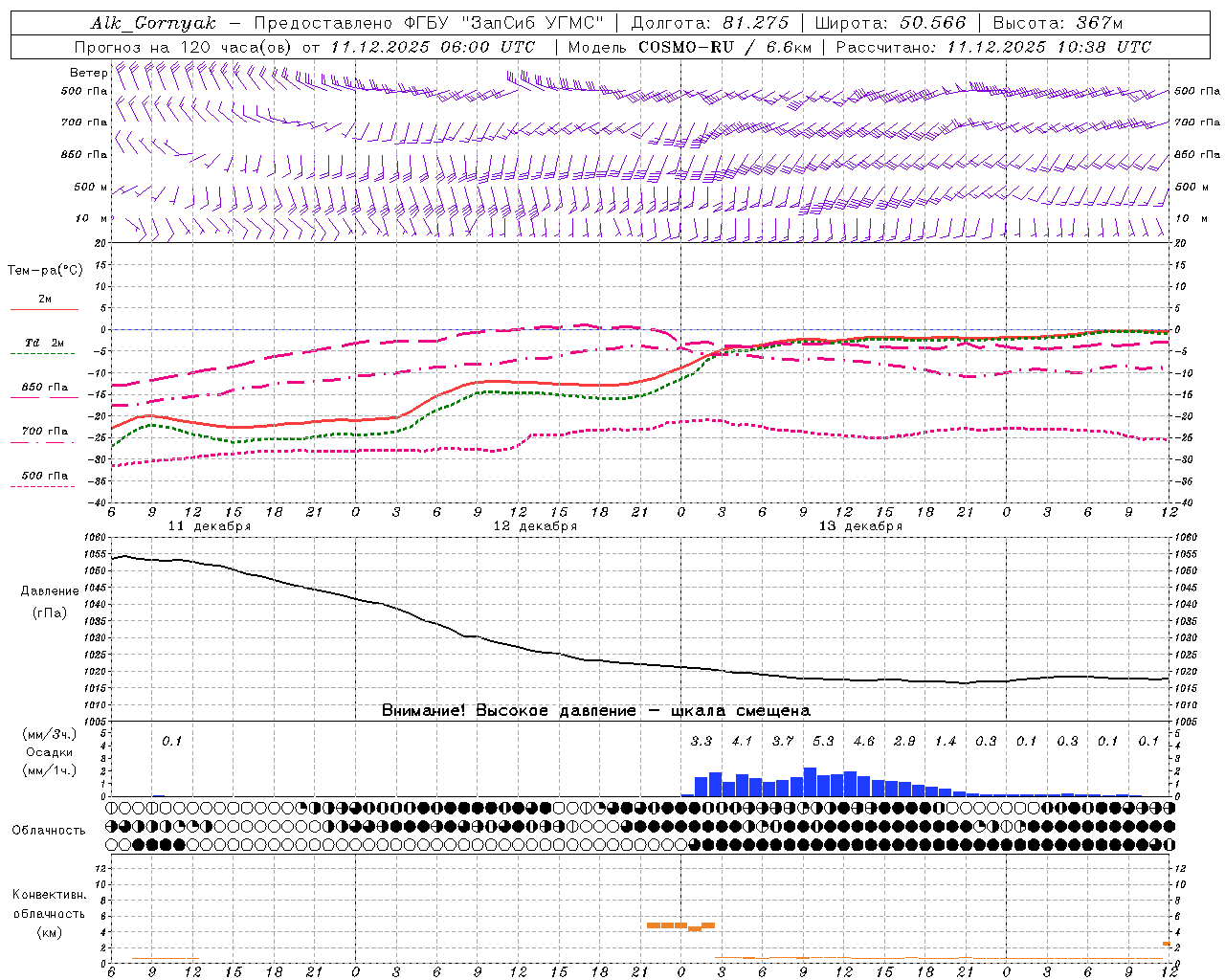
Task: Click the 500 гПа entry in temperature legend
Action: pos(45,475)
